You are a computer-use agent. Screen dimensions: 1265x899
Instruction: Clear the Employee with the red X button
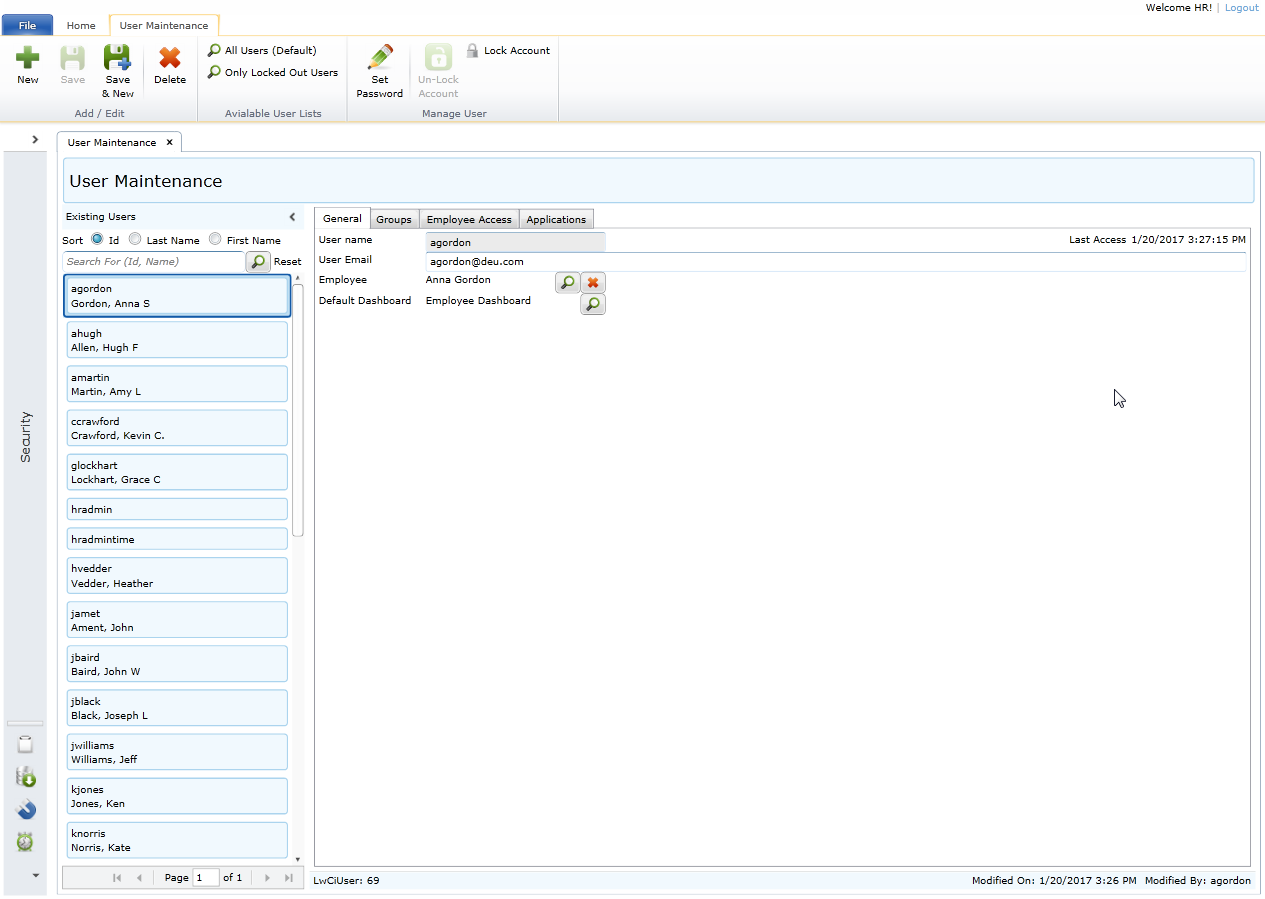pyautogui.click(x=593, y=283)
